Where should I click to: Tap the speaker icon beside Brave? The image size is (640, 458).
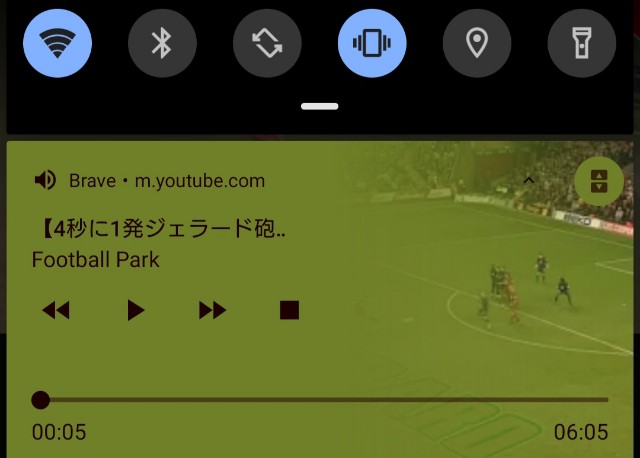(x=45, y=180)
